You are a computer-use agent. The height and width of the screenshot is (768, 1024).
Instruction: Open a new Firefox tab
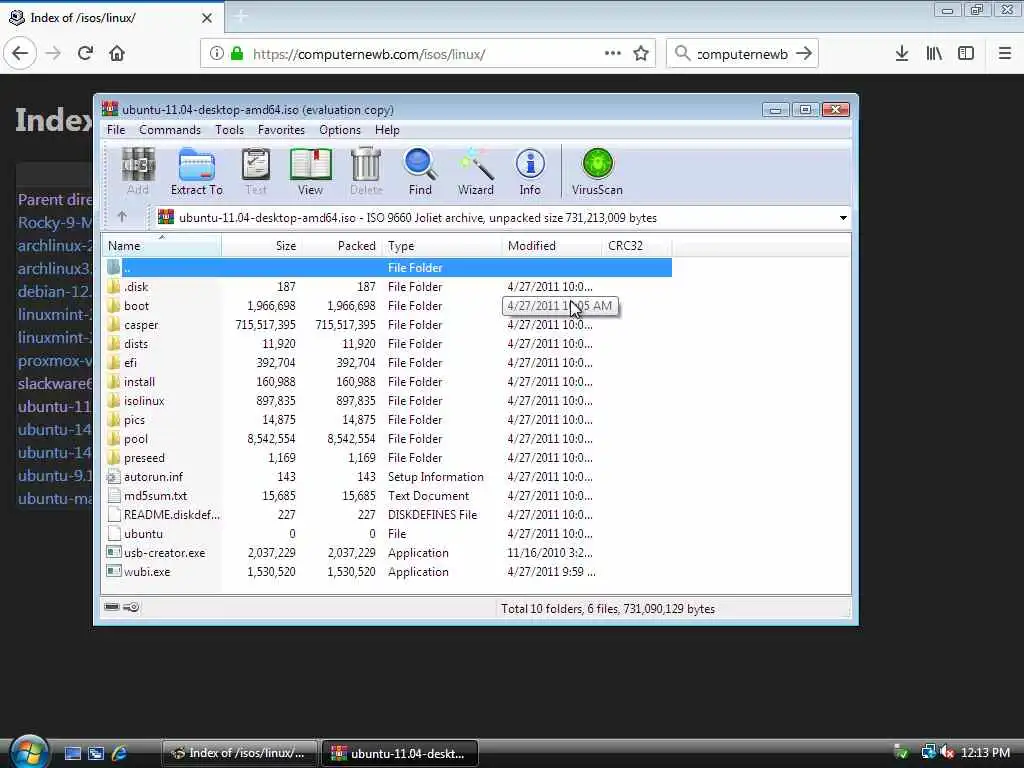pos(240,16)
